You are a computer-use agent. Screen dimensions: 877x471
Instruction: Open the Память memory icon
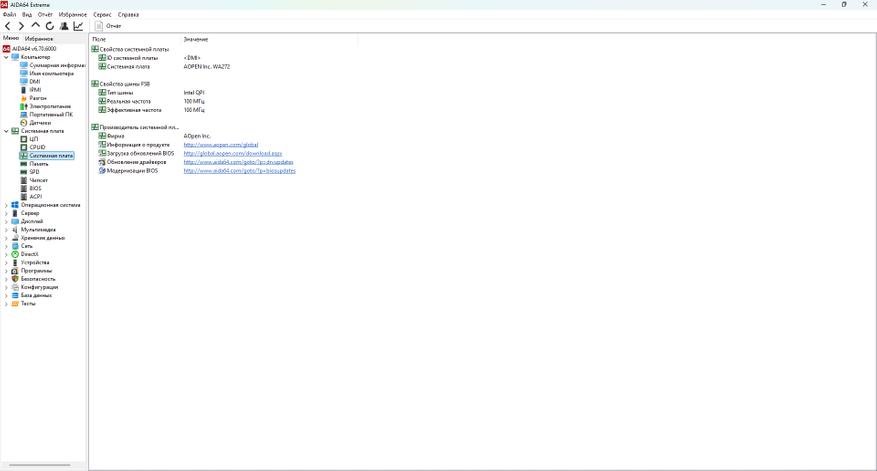click(23, 164)
